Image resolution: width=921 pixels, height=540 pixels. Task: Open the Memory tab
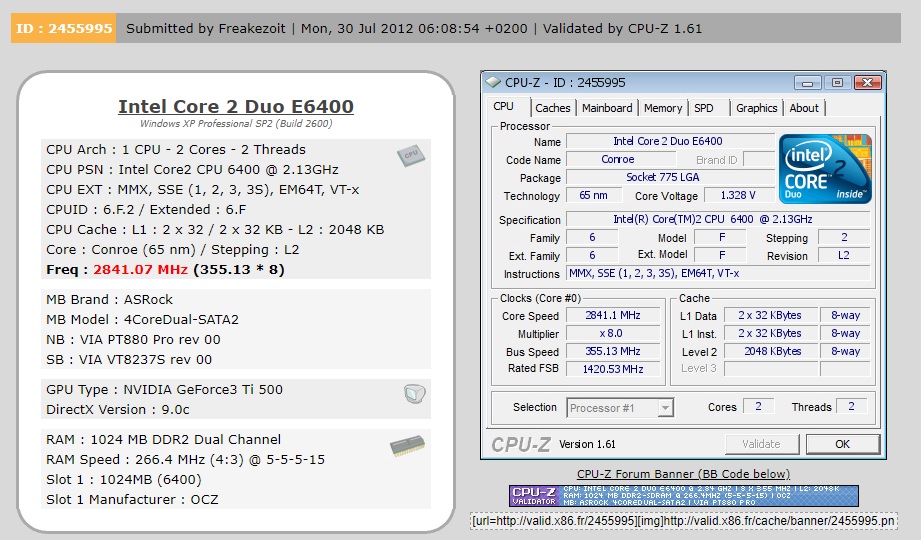coord(663,108)
